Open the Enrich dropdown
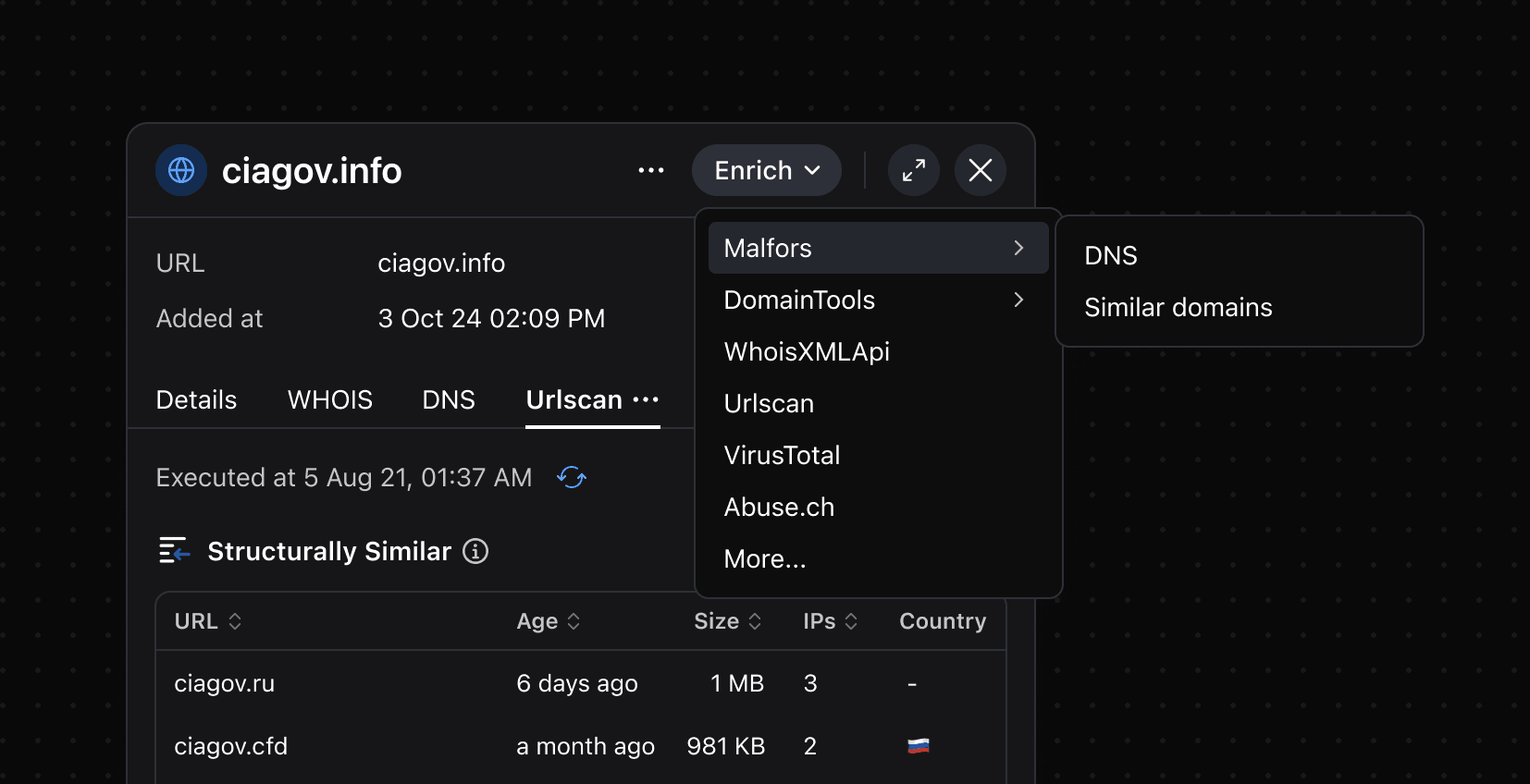This screenshot has height=784, width=1530. pos(766,170)
